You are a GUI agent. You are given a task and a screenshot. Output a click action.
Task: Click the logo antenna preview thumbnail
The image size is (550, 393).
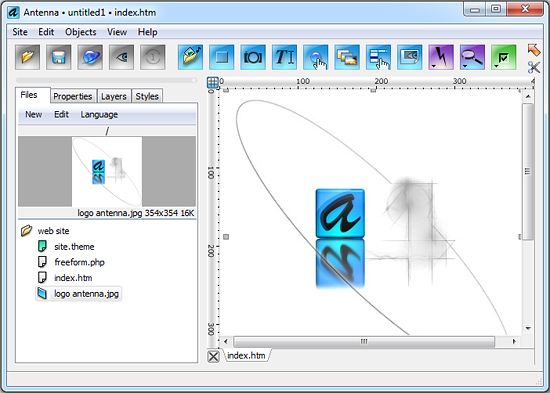point(107,172)
